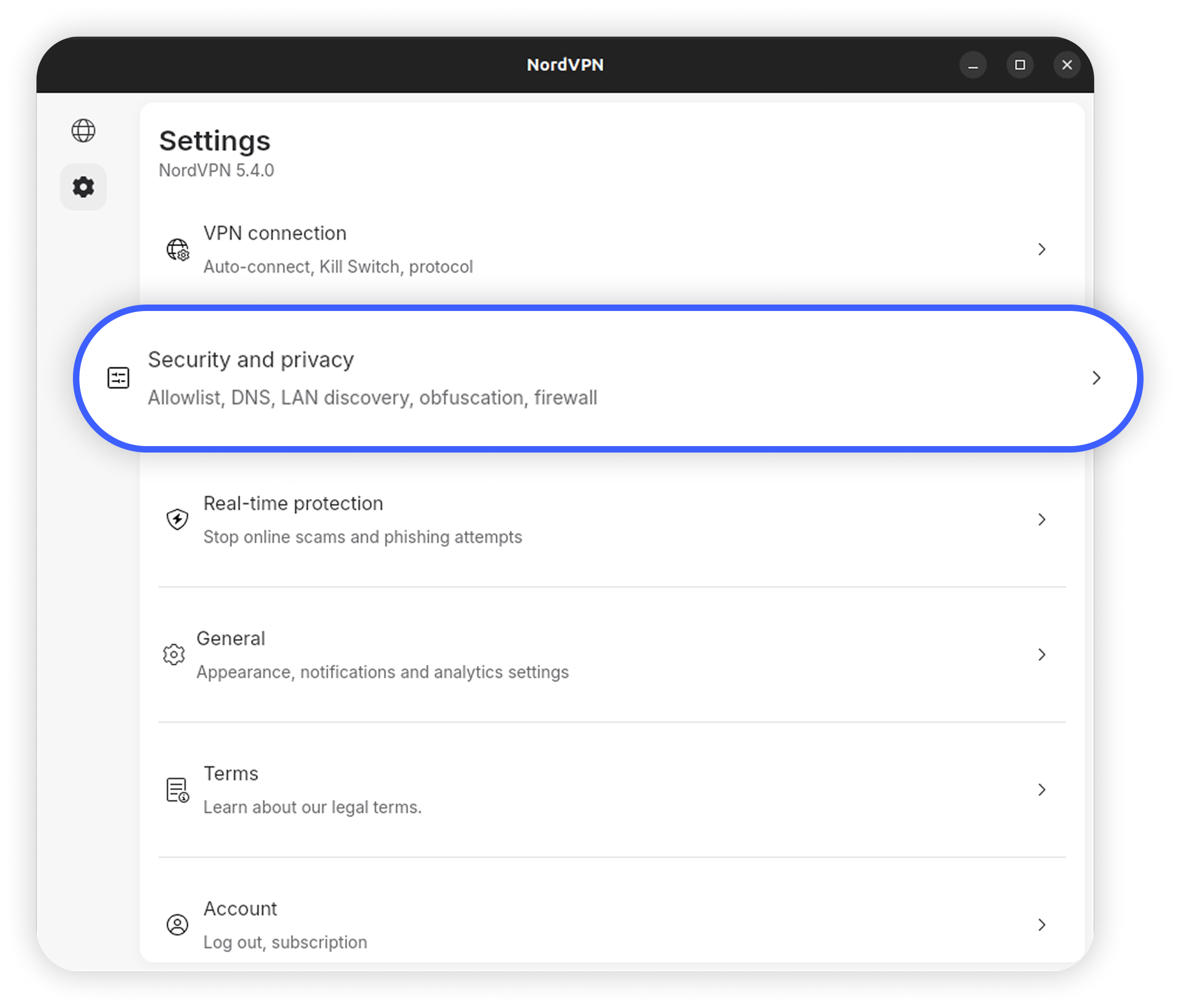
Task: Click the NordVPN title bar text
Action: tap(565, 65)
